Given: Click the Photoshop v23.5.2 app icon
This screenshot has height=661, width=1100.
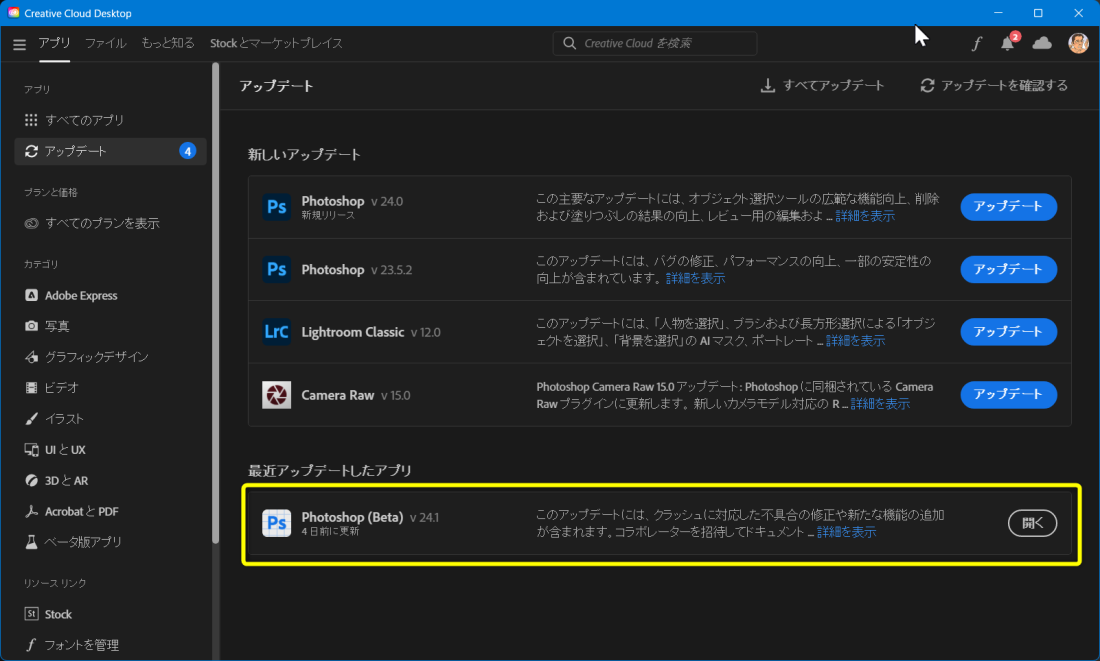Looking at the screenshot, I should tap(276, 269).
